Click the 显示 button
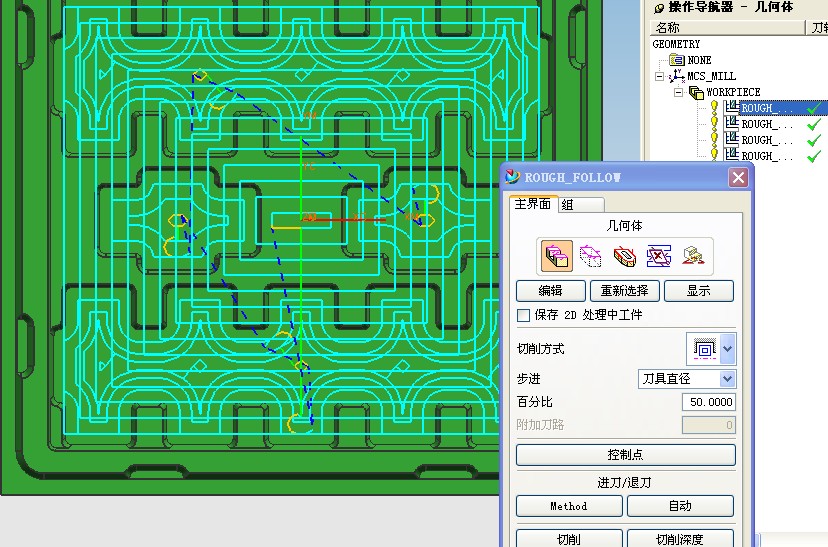828x547 pixels. tap(699, 291)
